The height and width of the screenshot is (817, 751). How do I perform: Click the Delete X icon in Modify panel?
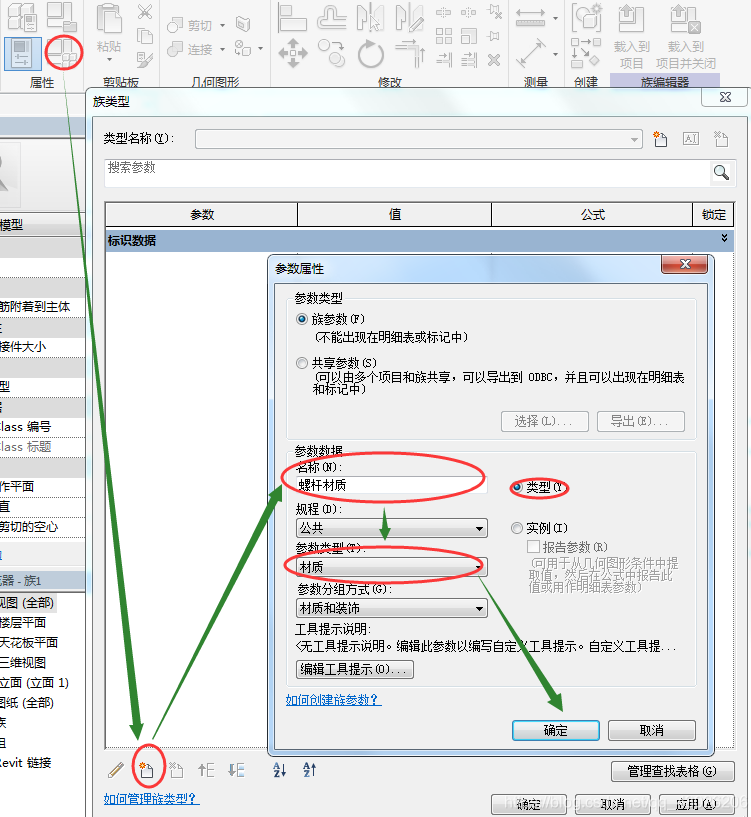(x=494, y=60)
